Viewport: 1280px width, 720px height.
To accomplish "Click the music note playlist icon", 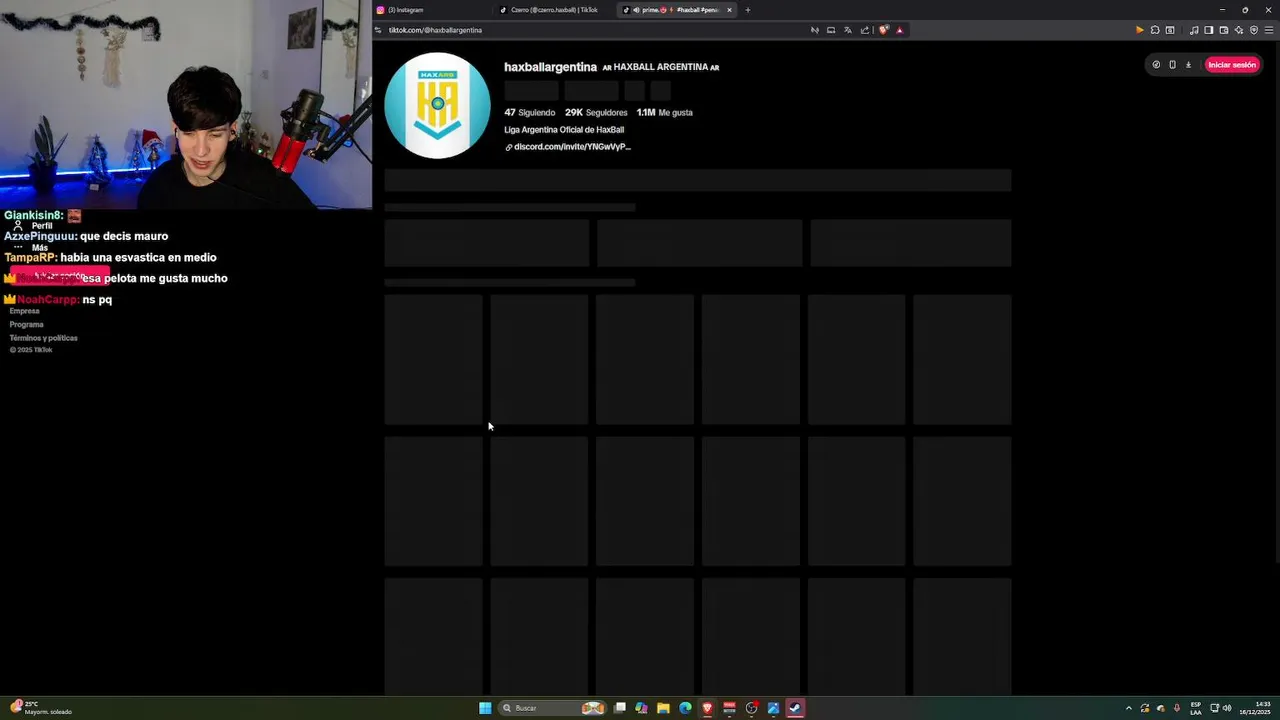I will [1194, 30].
